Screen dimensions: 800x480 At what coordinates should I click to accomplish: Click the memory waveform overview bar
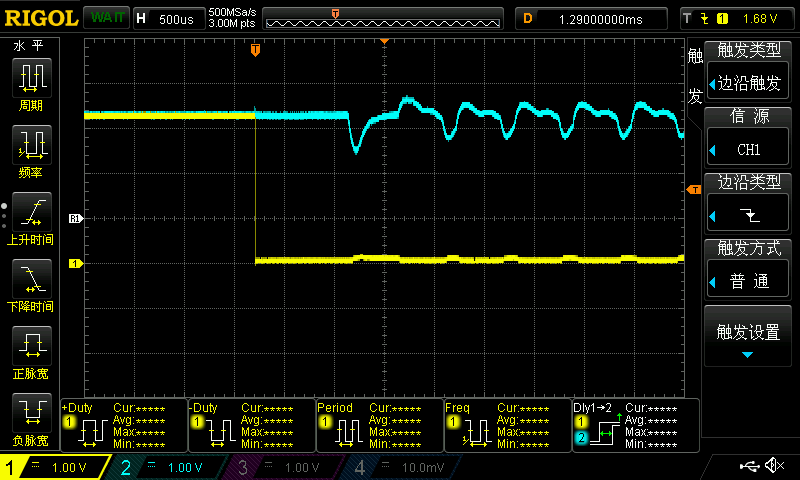tap(383, 19)
